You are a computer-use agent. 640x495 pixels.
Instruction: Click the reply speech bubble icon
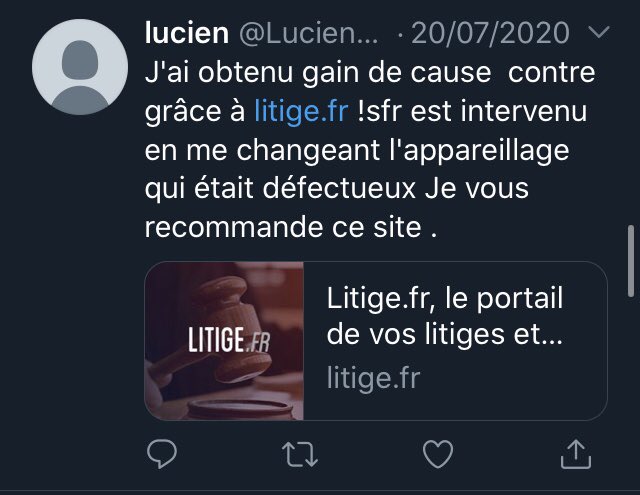pyautogui.click(x=162, y=453)
